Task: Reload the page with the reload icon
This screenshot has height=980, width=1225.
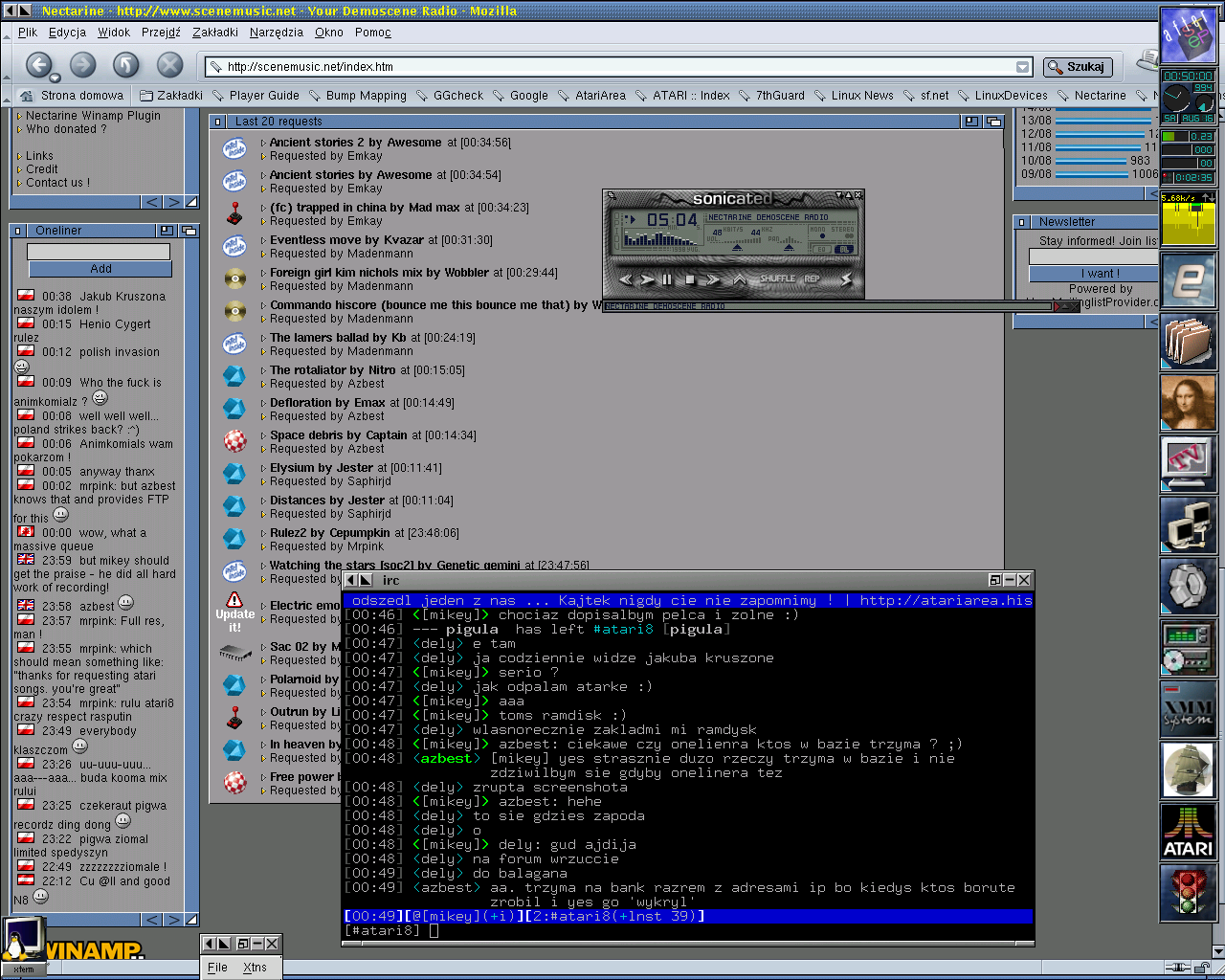Action: click(x=126, y=65)
